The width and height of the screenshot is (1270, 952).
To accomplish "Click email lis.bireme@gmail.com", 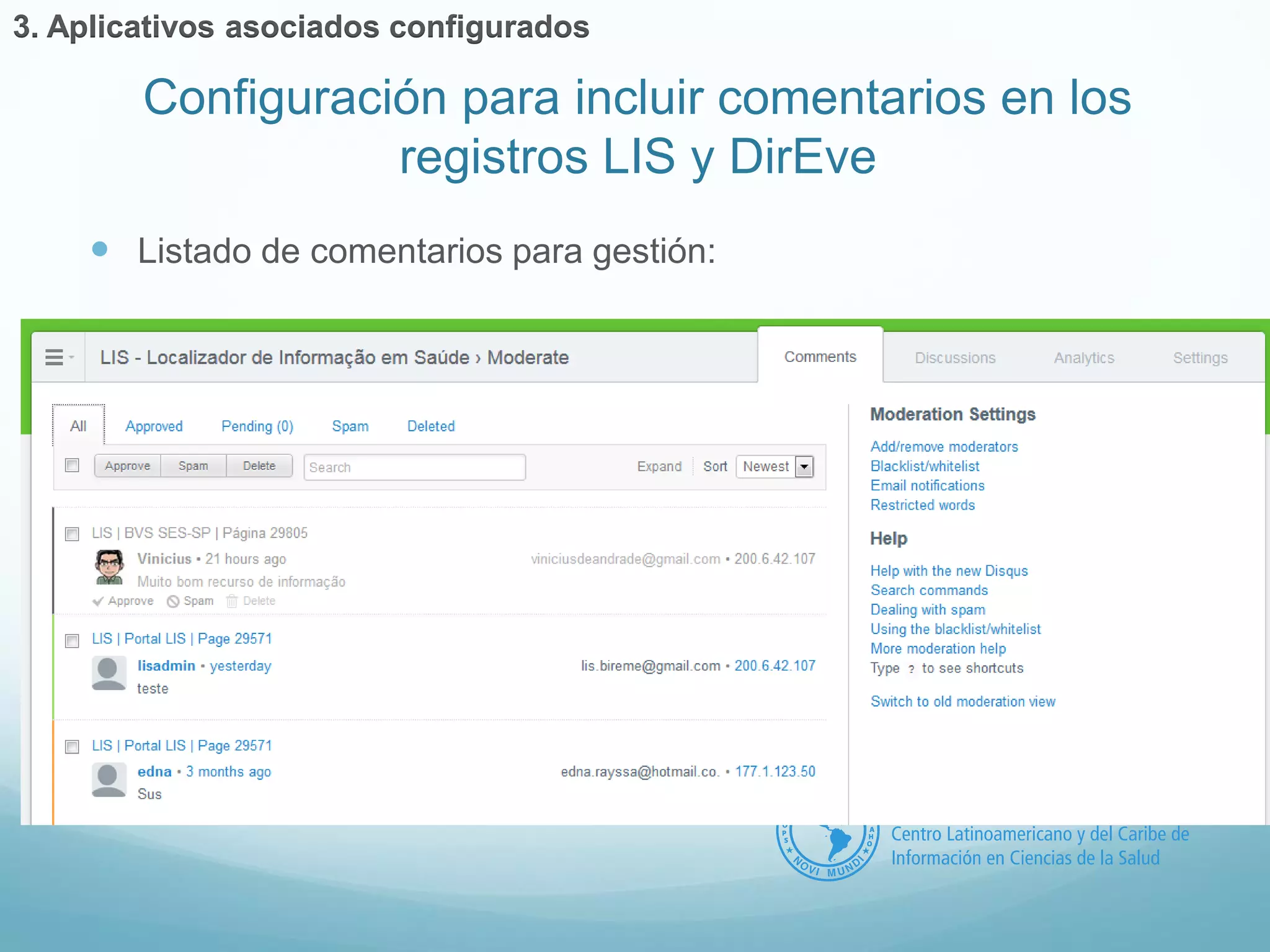I will pos(651,666).
